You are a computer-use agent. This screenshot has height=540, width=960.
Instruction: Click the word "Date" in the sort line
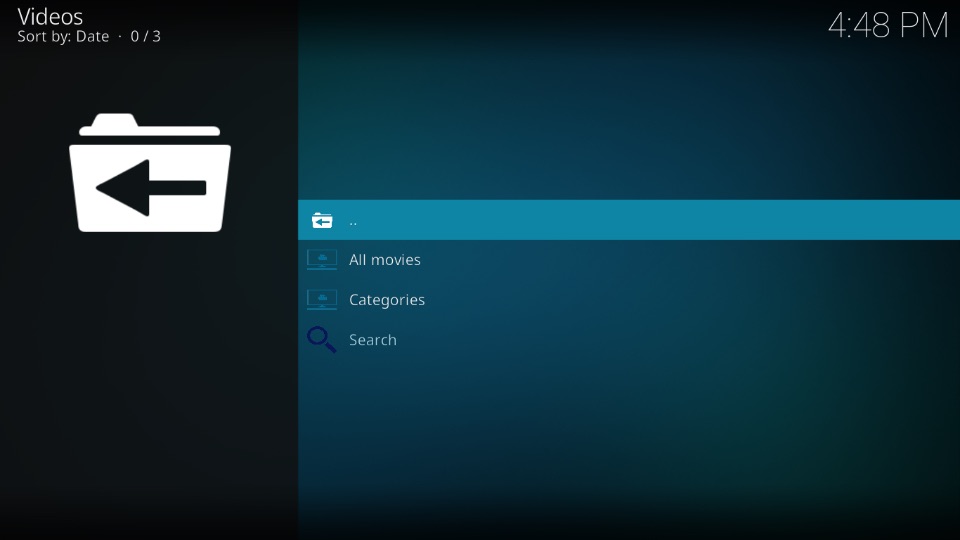click(x=93, y=37)
